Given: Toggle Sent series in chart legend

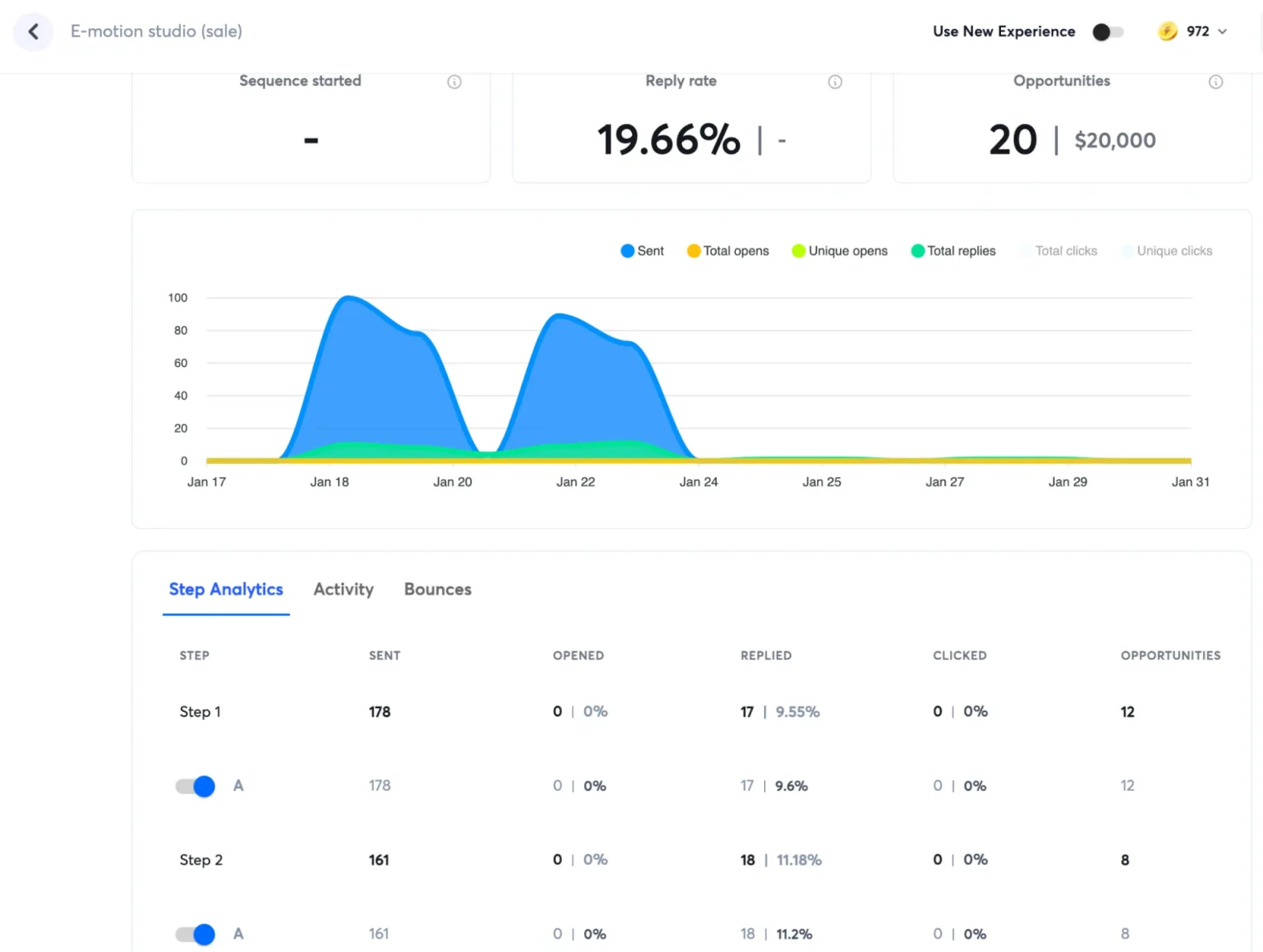Looking at the screenshot, I should [x=643, y=251].
